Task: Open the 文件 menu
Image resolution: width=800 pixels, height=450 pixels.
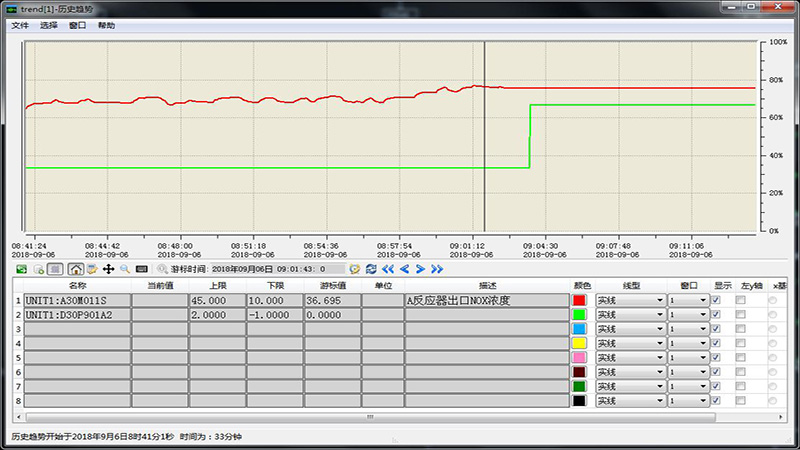Action: click(x=20, y=26)
